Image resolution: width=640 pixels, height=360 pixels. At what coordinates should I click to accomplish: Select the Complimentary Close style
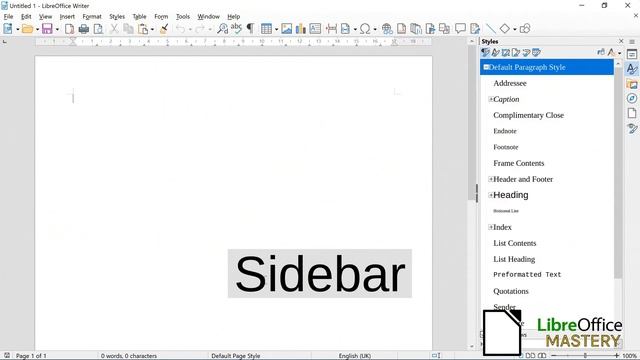pos(528,115)
